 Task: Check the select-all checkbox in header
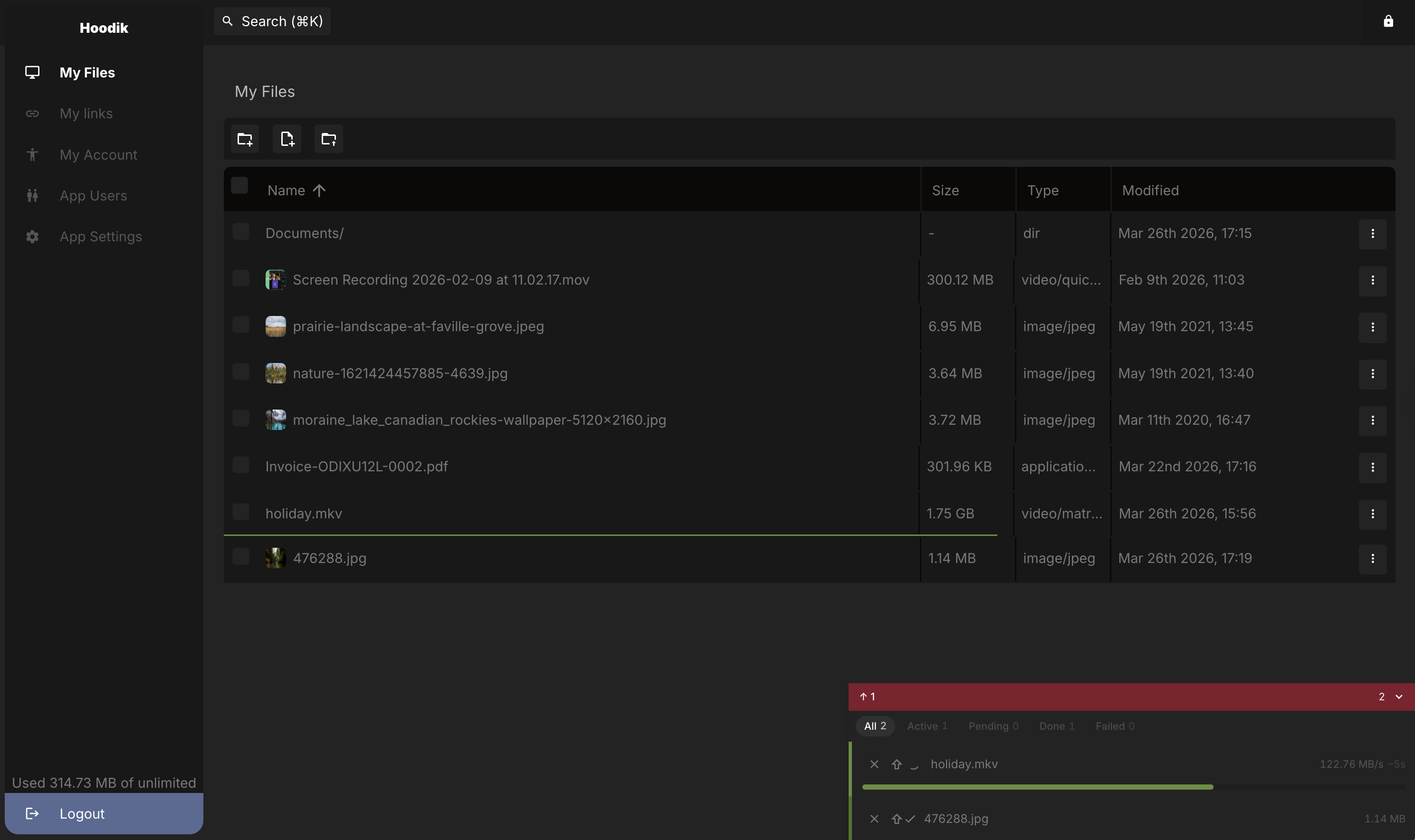point(239,186)
